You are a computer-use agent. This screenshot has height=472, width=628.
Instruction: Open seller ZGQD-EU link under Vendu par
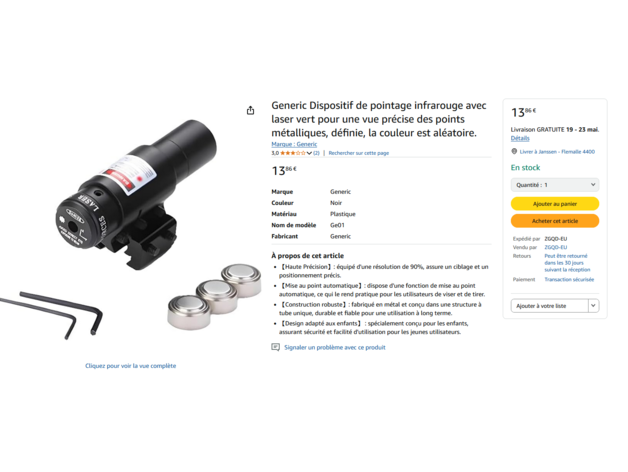(x=556, y=247)
